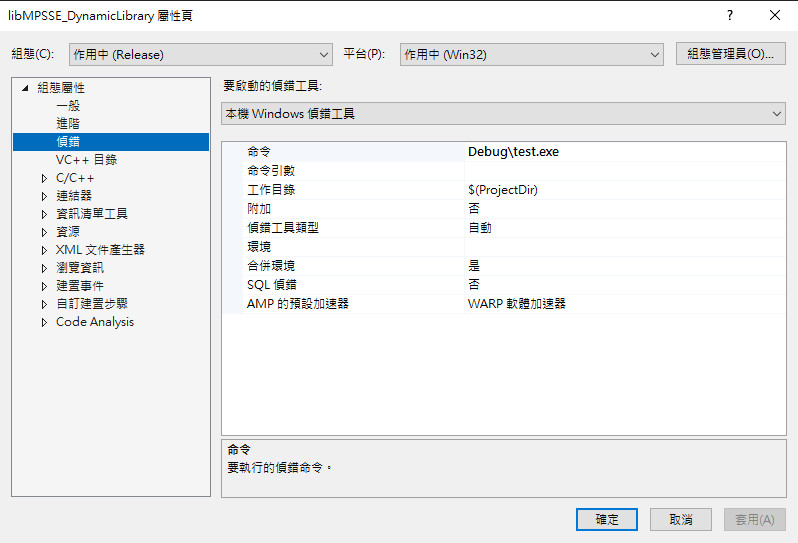Select 進階 in the property tree

click(x=68, y=124)
